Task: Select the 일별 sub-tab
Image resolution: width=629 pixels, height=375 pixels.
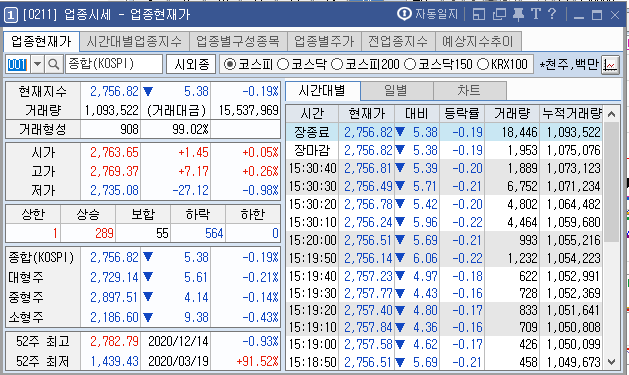Action: 396,91
